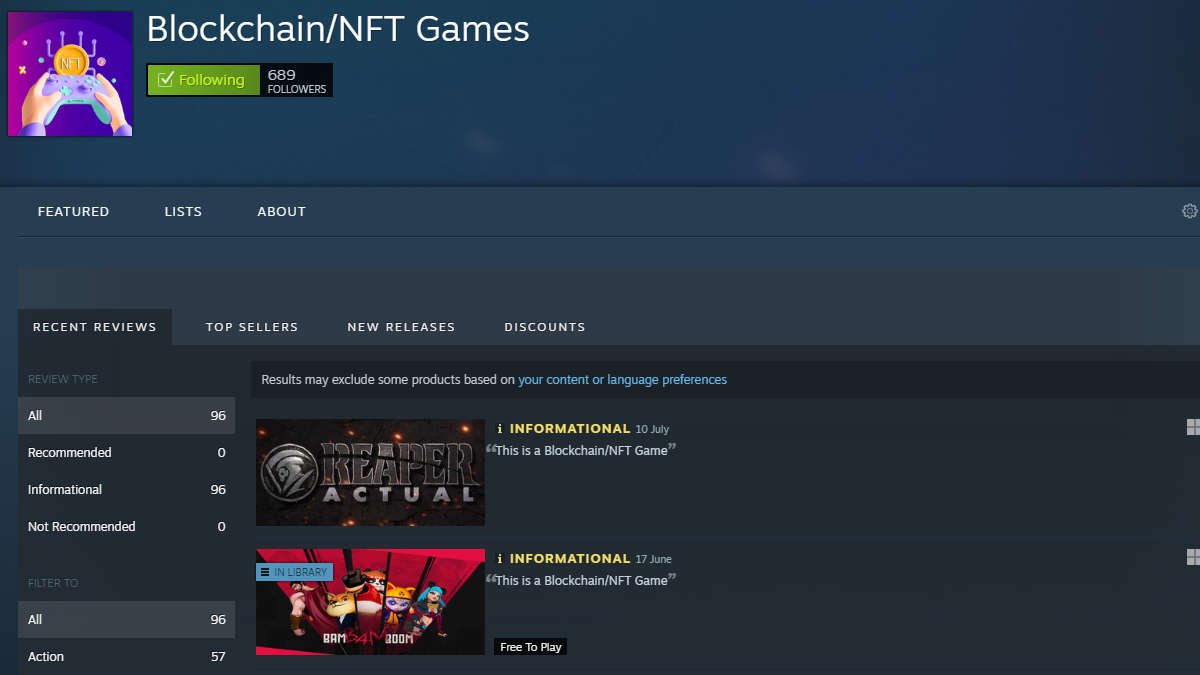
Task: Show the Discounts tab
Action: click(544, 327)
